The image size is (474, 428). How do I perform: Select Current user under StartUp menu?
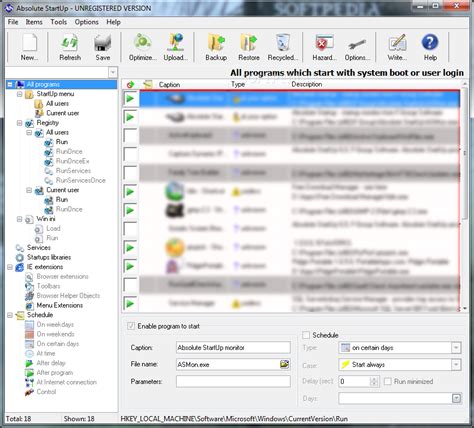(x=63, y=113)
